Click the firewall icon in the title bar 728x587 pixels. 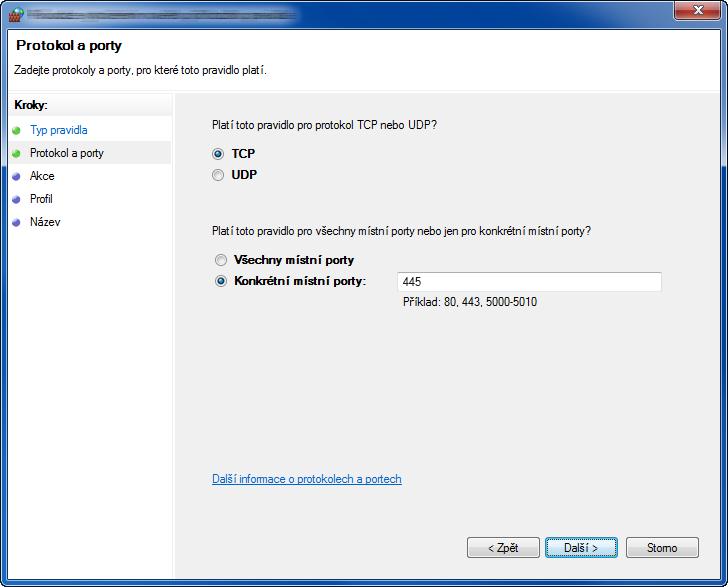15,14
